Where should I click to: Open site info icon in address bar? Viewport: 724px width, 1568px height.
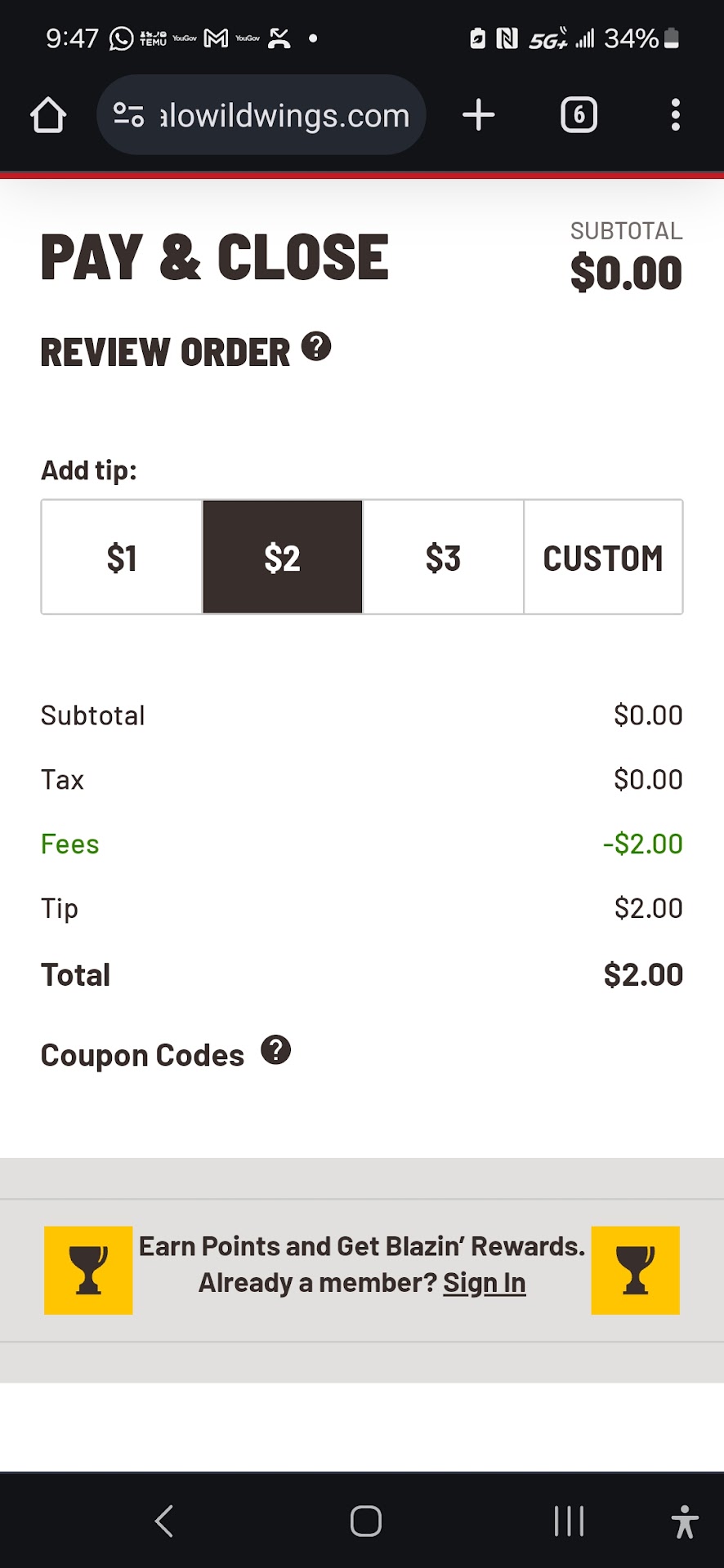(128, 115)
